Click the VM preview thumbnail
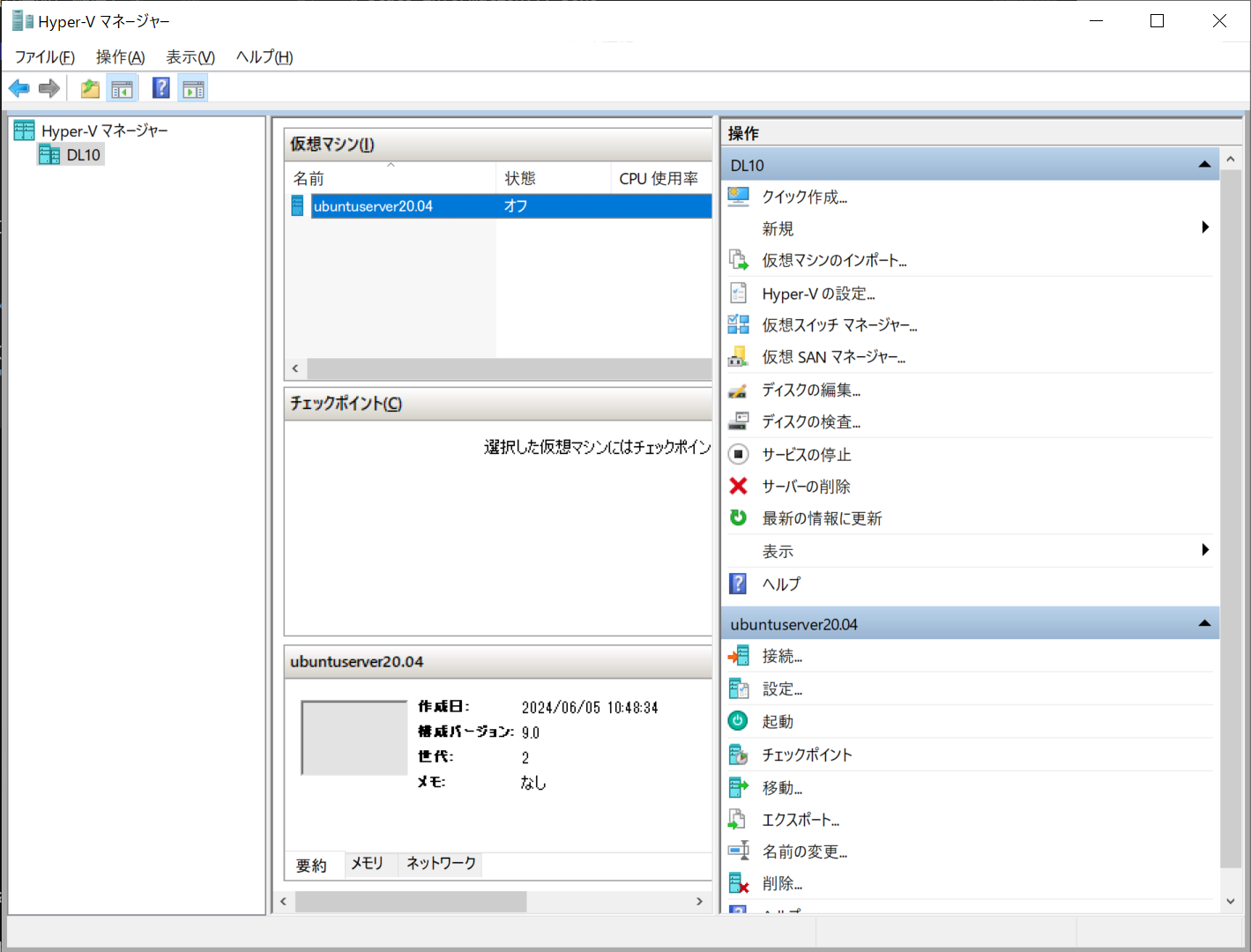This screenshot has width=1251, height=952. pyautogui.click(x=354, y=738)
